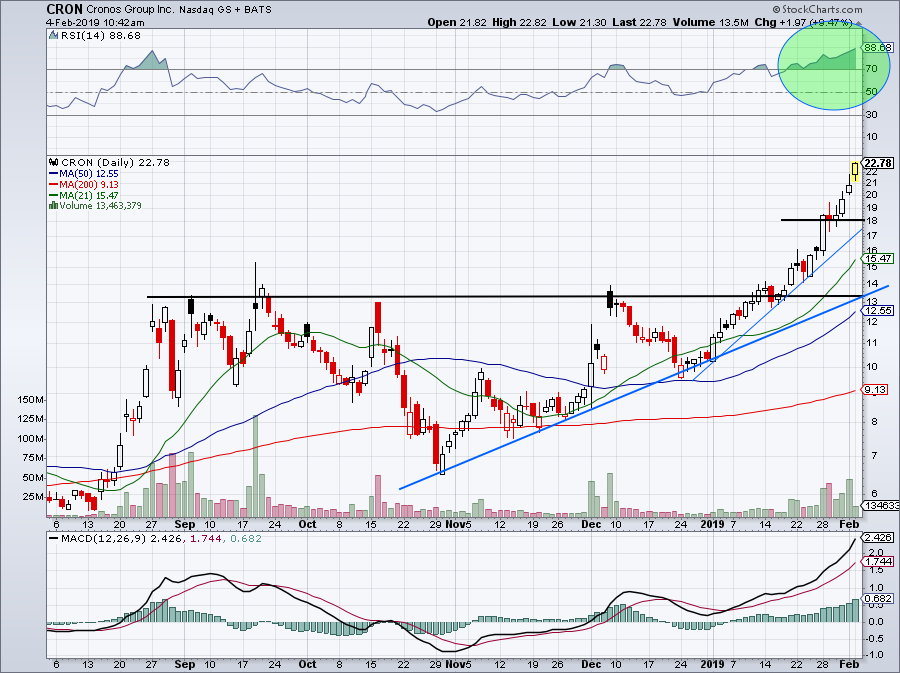Click the High 22.82 value

(x=519, y=22)
